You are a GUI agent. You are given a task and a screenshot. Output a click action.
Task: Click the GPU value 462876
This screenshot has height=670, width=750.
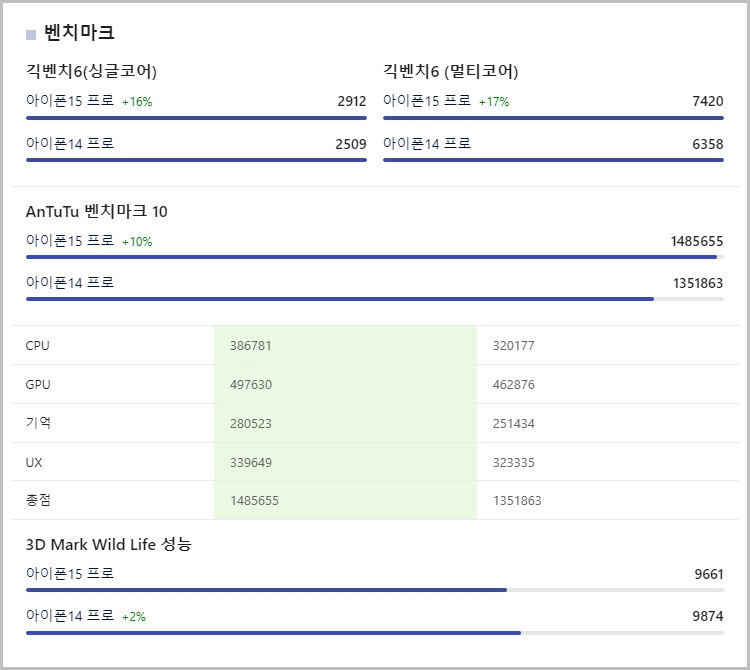pos(514,384)
